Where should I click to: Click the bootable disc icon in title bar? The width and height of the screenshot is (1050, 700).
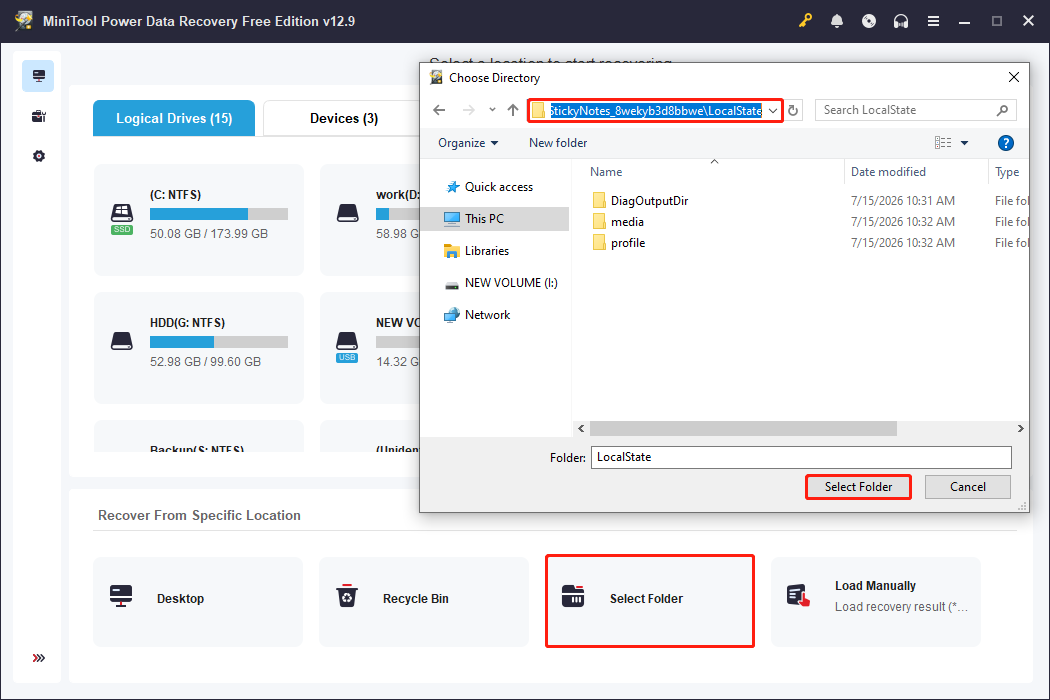point(869,21)
